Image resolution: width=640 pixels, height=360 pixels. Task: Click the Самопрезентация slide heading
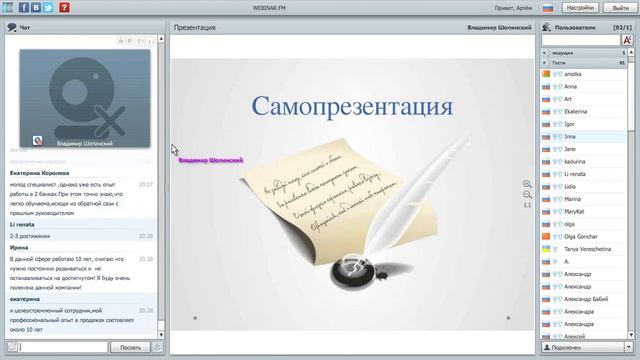click(x=352, y=106)
